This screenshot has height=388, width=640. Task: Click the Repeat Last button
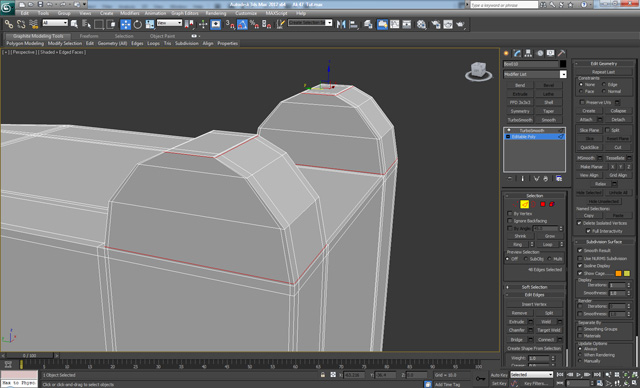(x=603, y=72)
